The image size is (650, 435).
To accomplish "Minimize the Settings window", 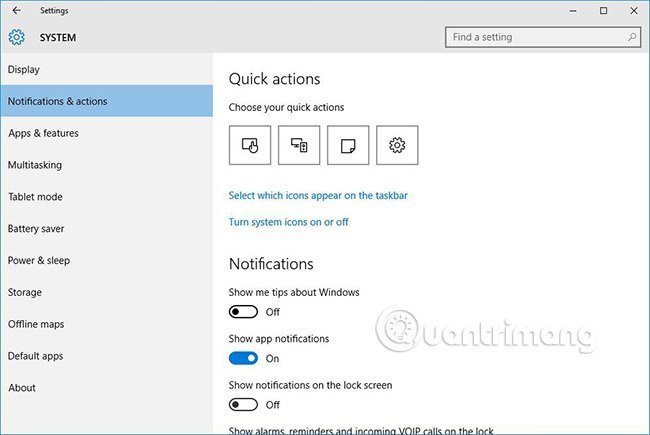I will click(573, 11).
